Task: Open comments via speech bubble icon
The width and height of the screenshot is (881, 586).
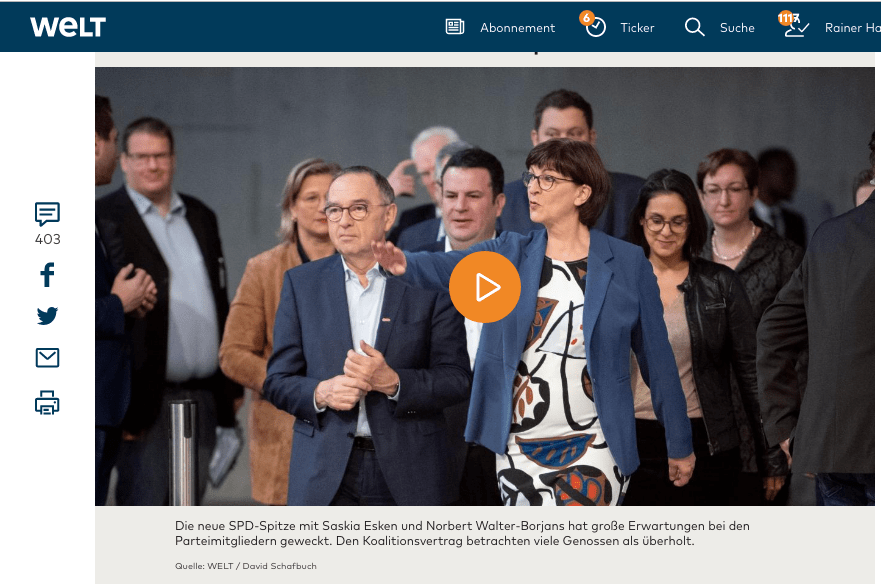Action: [47, 213]
